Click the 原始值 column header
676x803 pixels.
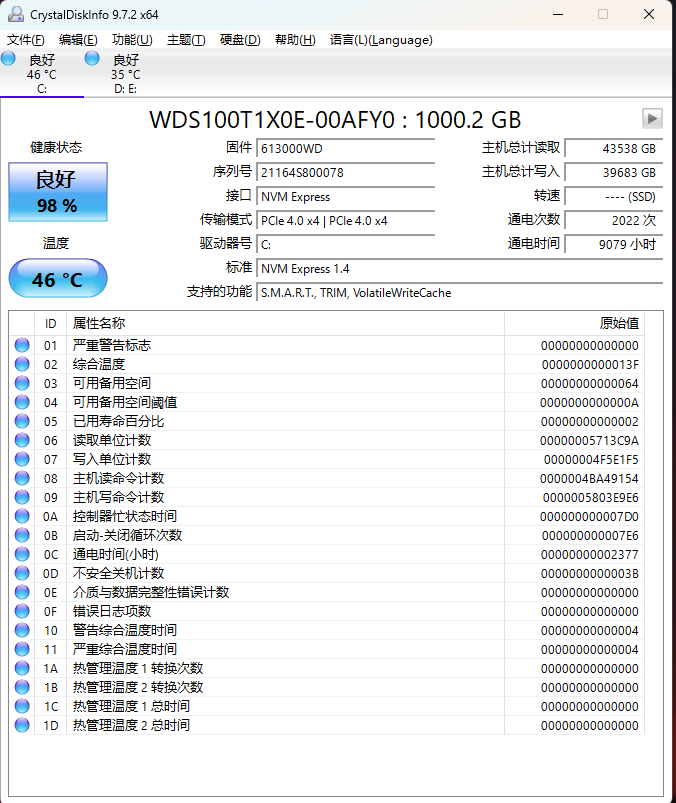pos(618,323)
